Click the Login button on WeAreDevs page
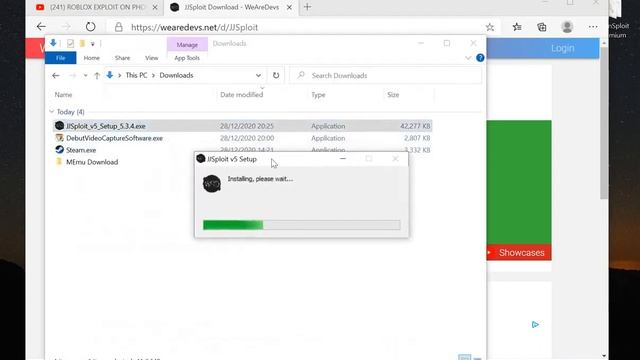Viewport: 640px width, 360px height. click(x=562, y=48)
